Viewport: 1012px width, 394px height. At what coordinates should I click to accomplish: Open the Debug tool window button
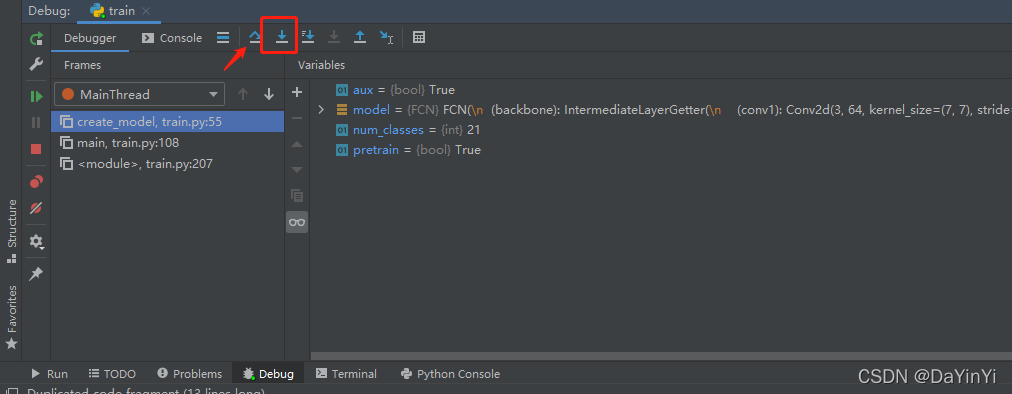point(268,374)
